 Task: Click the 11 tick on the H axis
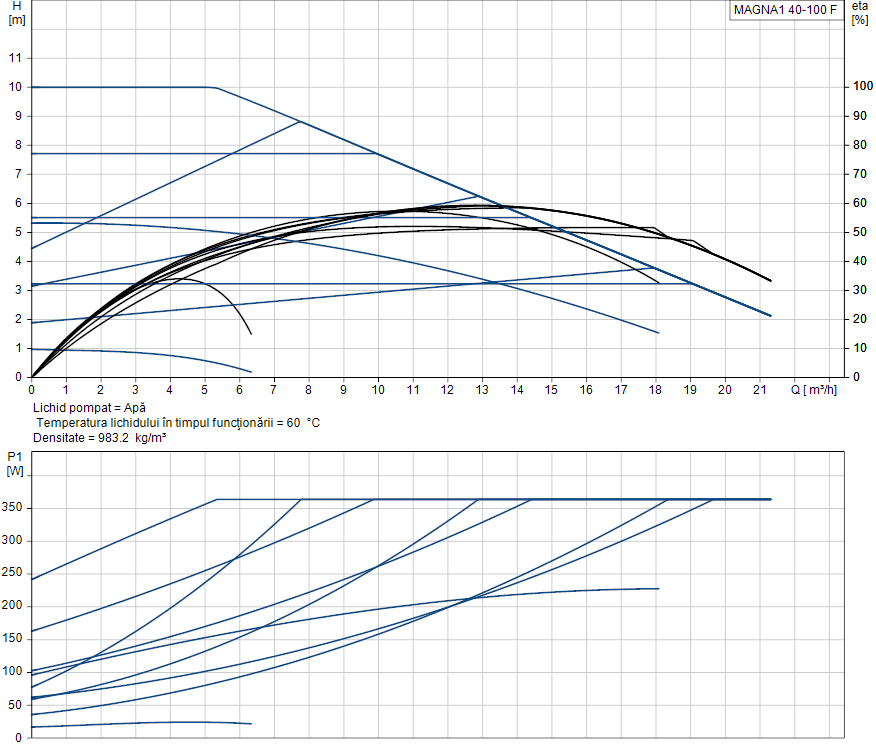pos(15,58)
